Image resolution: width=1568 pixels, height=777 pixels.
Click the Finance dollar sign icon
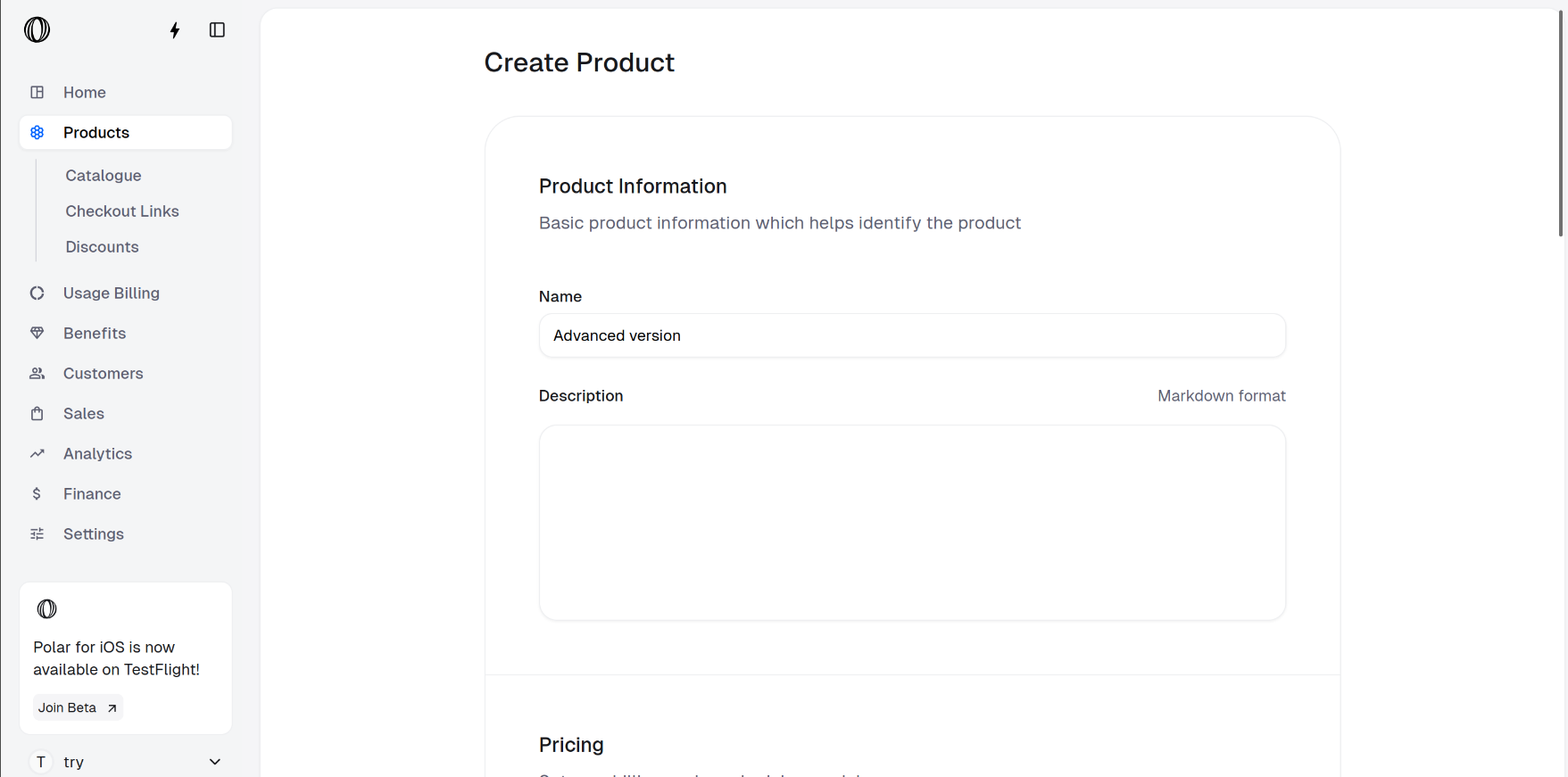(x=37, y=493)
